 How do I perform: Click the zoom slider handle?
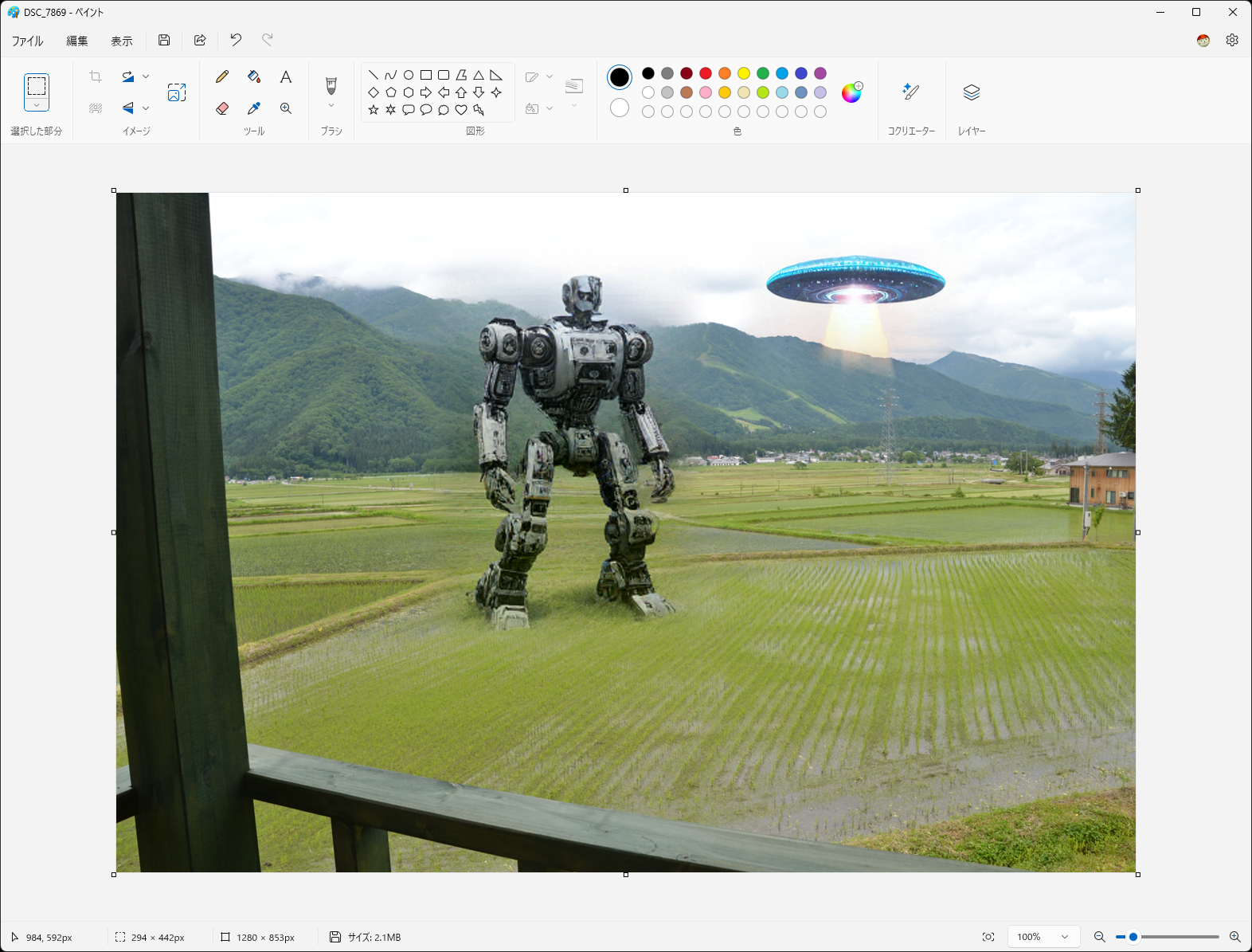(1133, 937)
